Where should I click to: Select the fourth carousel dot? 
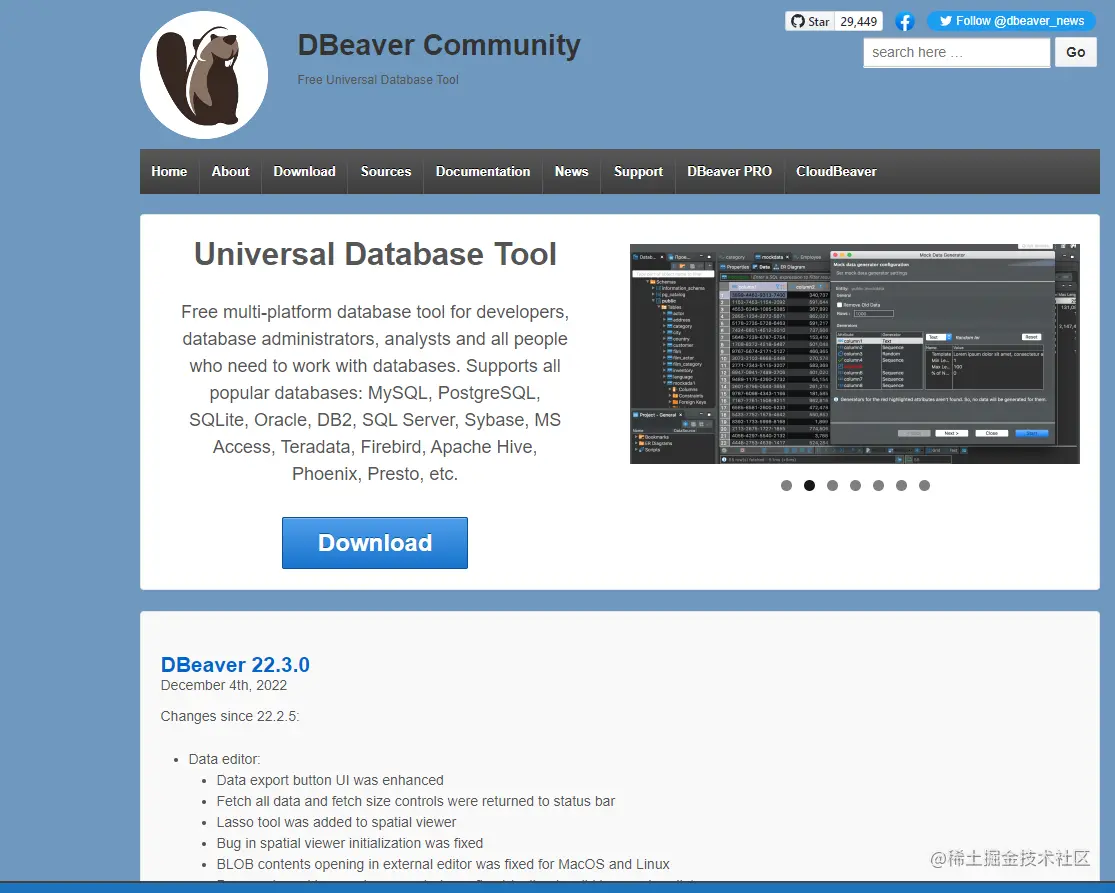[x=855, y=486]
